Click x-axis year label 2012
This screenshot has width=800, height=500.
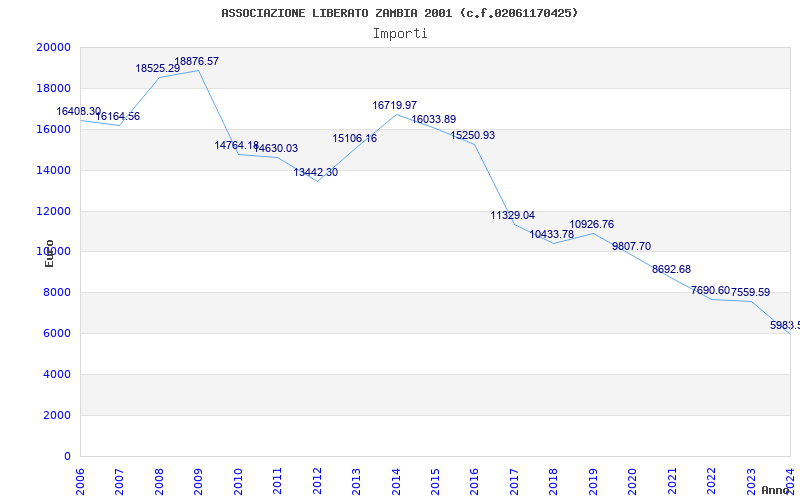(317, 481)
